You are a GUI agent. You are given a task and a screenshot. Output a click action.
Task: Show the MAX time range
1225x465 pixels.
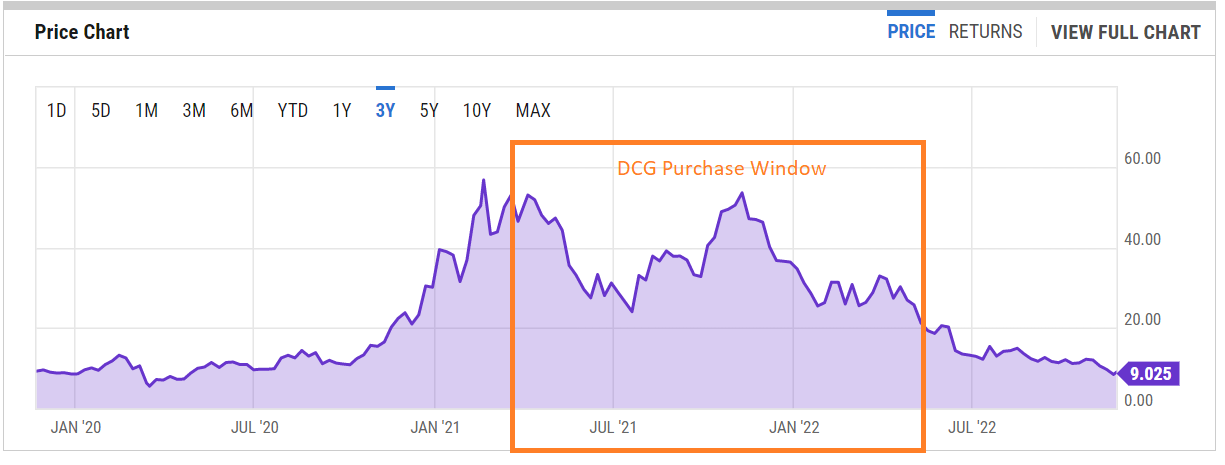tap(533, 110)
